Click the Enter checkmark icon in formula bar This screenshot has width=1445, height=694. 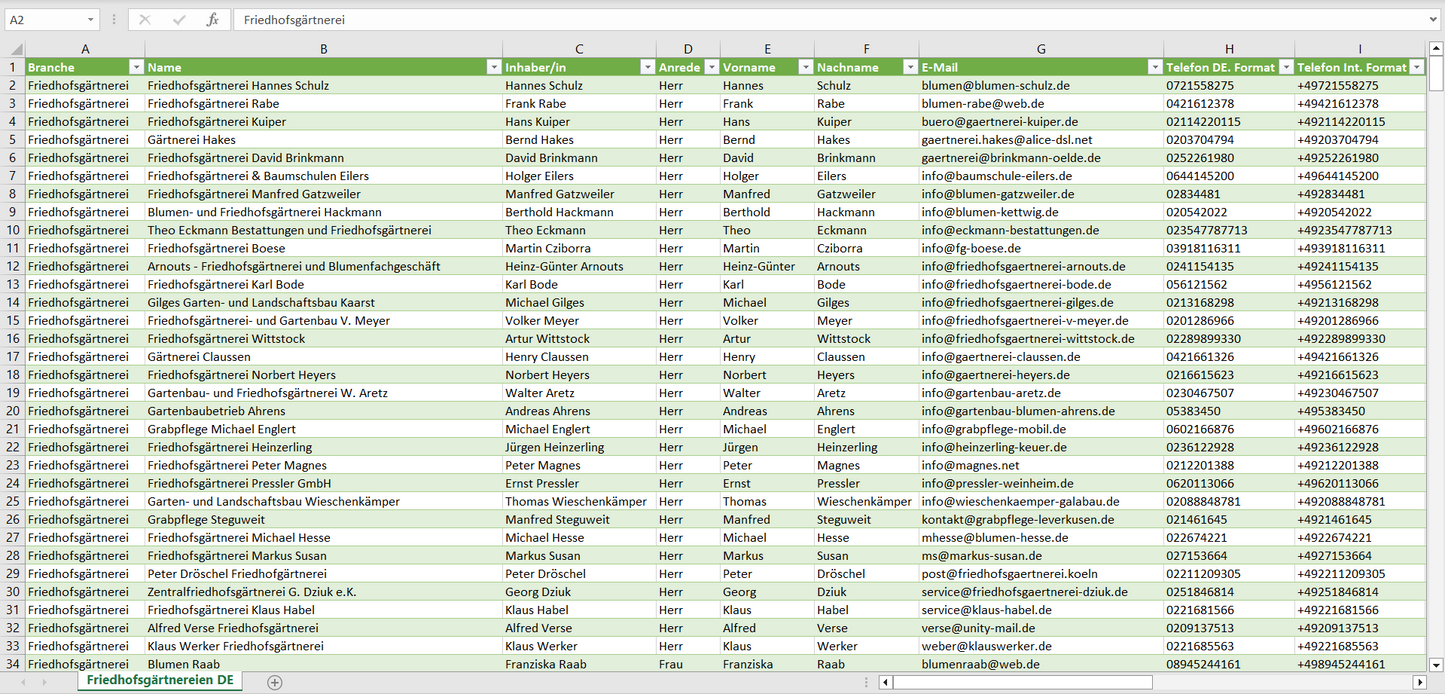pos(179,20)
